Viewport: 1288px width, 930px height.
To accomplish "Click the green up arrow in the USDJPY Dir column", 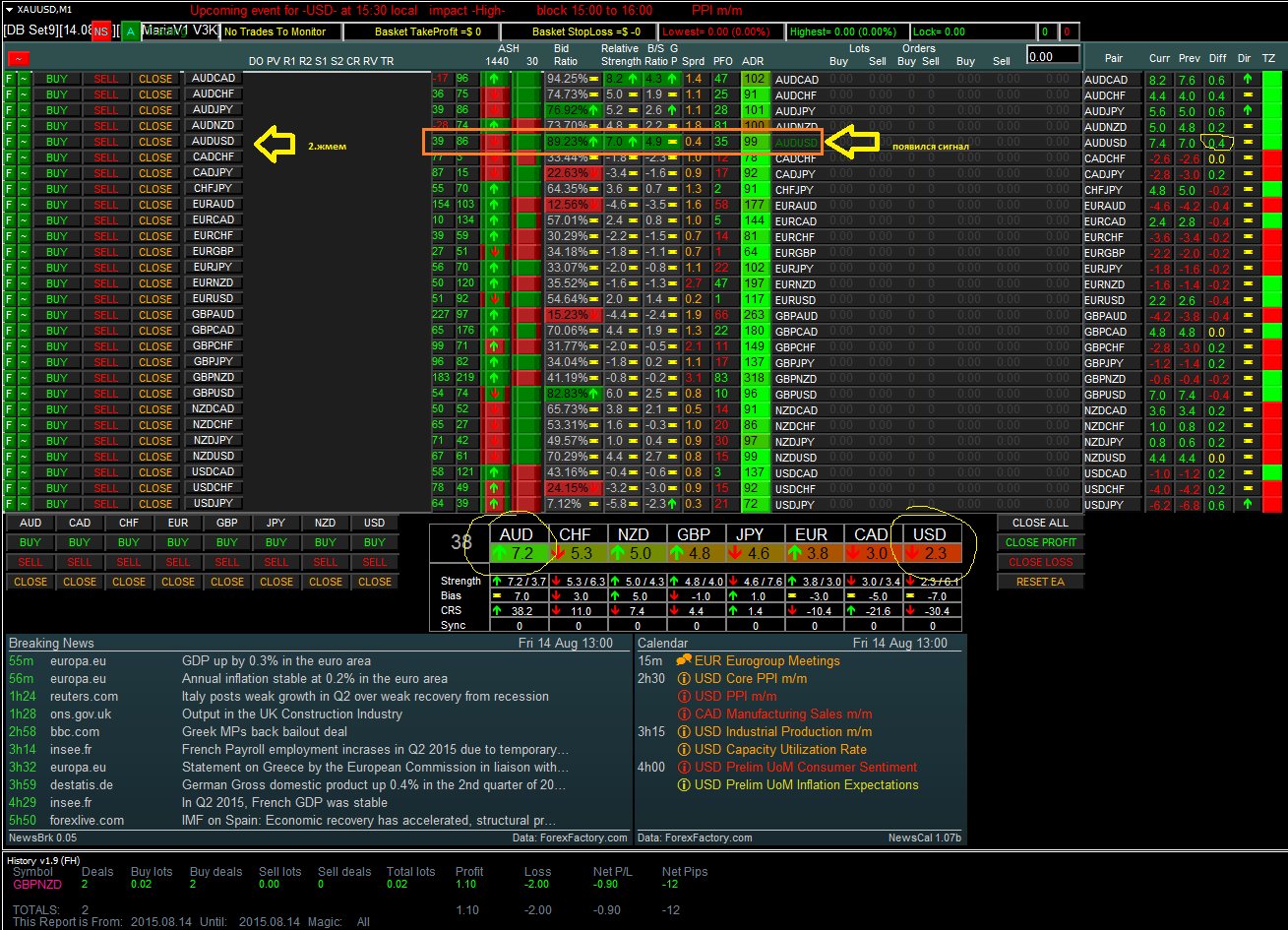I will [x=1248, y=504].
